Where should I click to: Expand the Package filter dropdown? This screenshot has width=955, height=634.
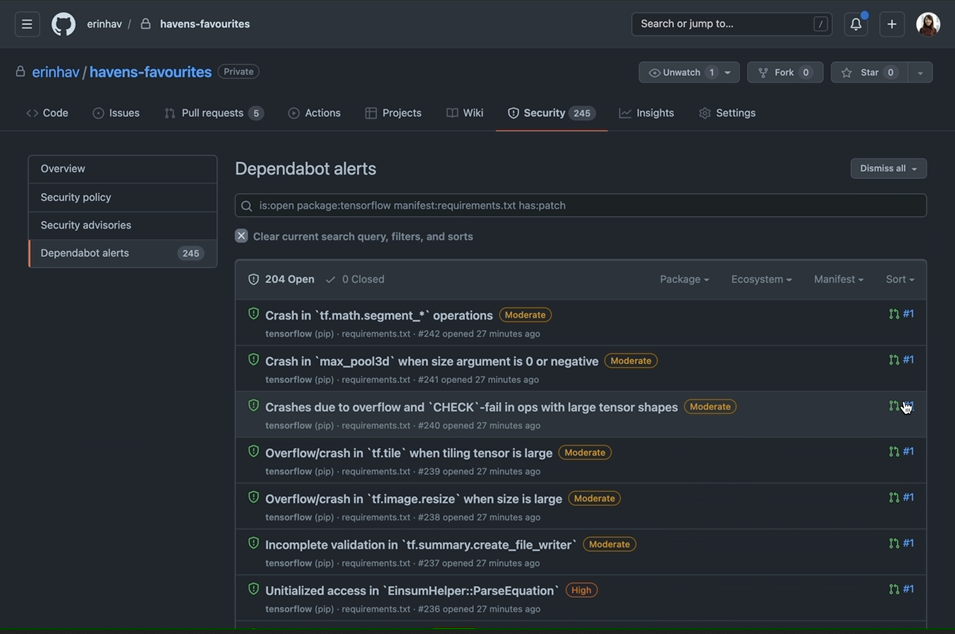click(x=684, y=279)
